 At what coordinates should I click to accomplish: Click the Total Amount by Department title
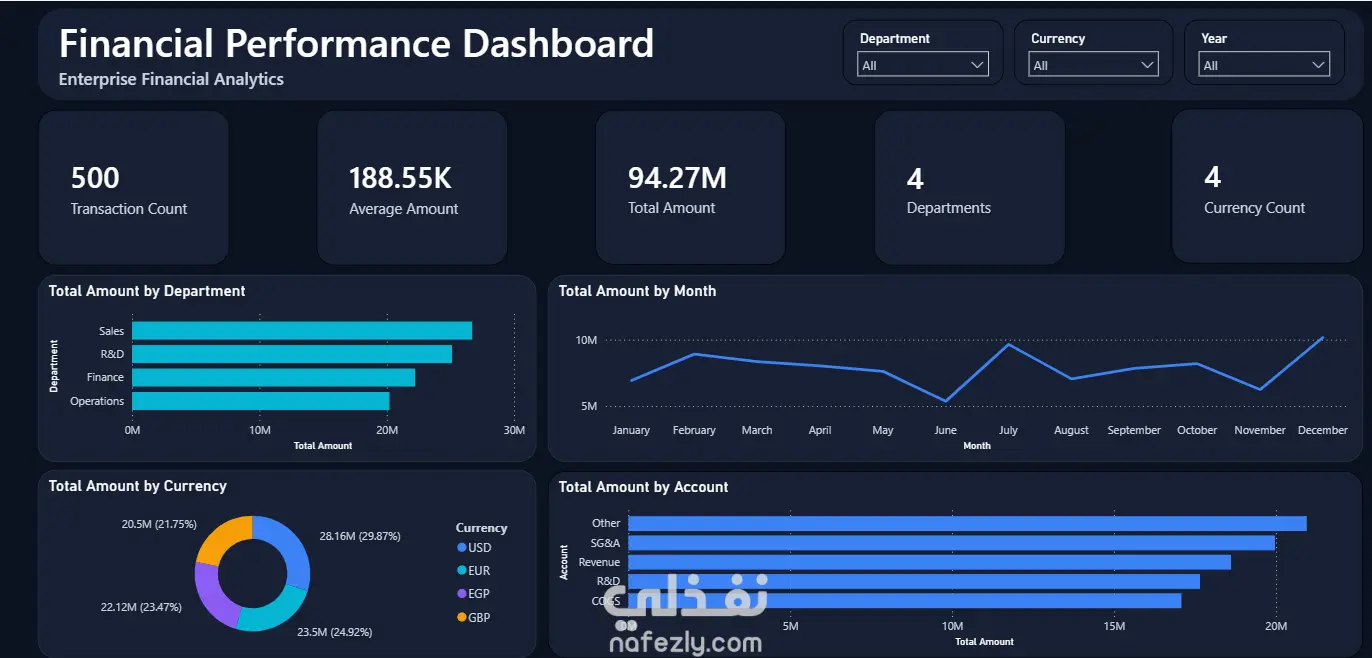[147, 291]
